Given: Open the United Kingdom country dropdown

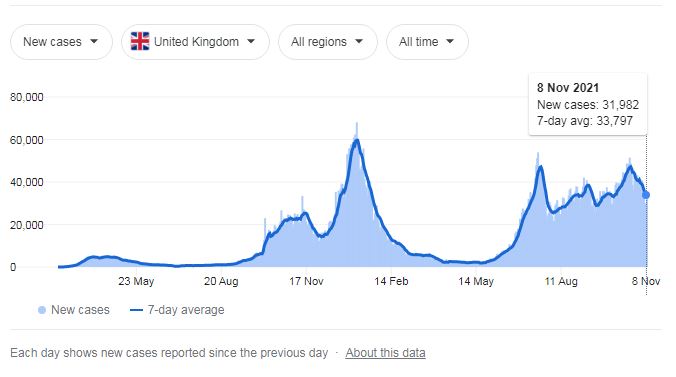Looking at the screenshot, I should coord(195,42).
